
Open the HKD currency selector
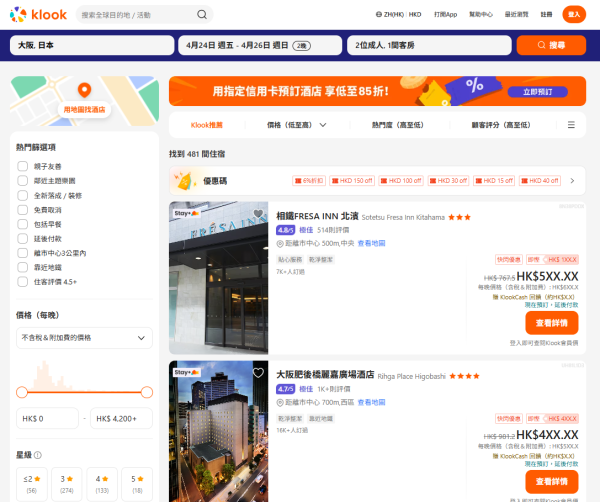415,15
